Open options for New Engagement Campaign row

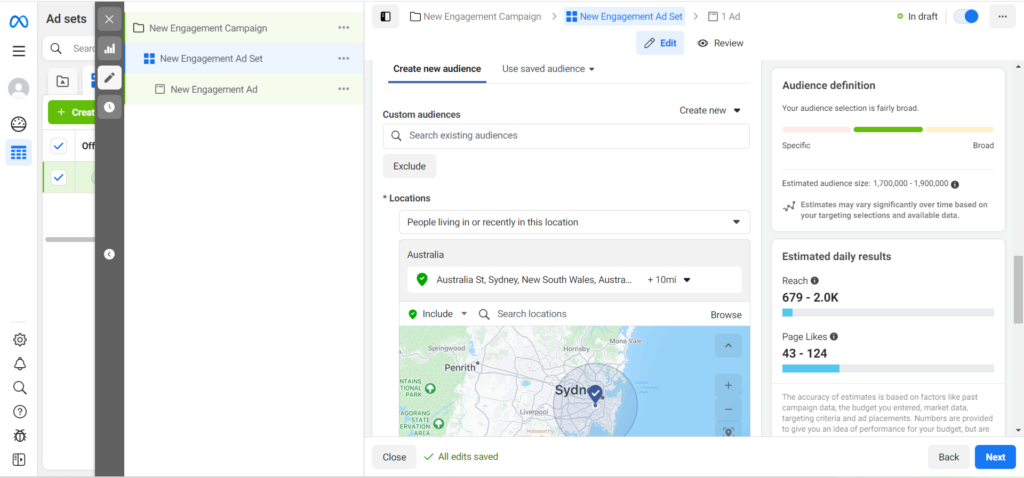click(344, 28)
